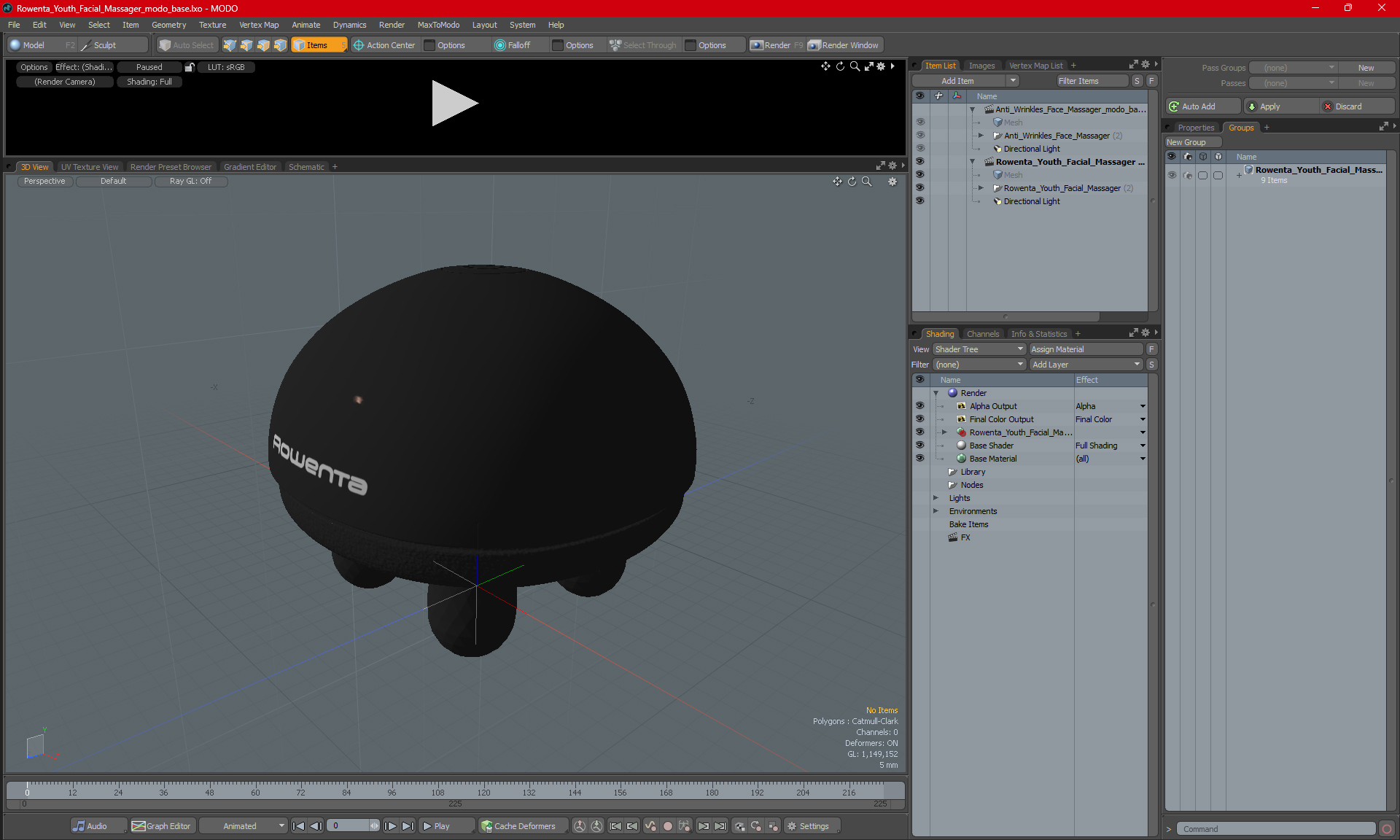Open the Graph Editor
Screen dimensions: 1400x840
(162, 826)
